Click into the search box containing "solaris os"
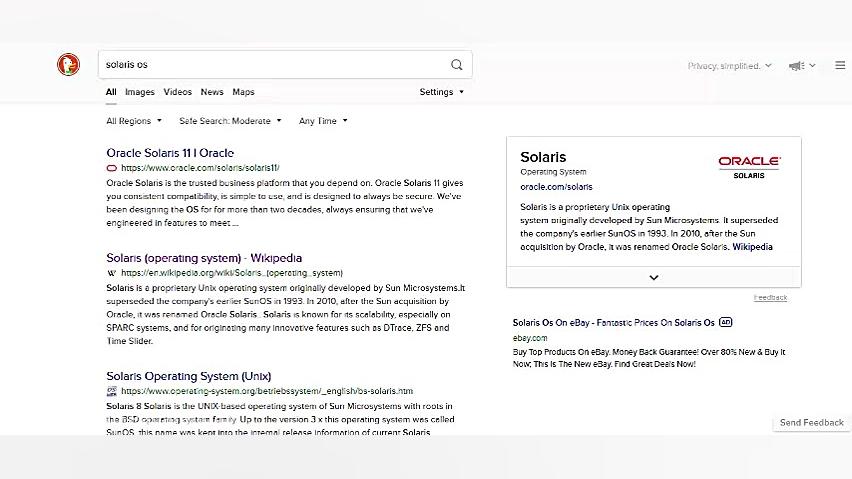This screenshot has width=852, height=479. coord(270,65)
